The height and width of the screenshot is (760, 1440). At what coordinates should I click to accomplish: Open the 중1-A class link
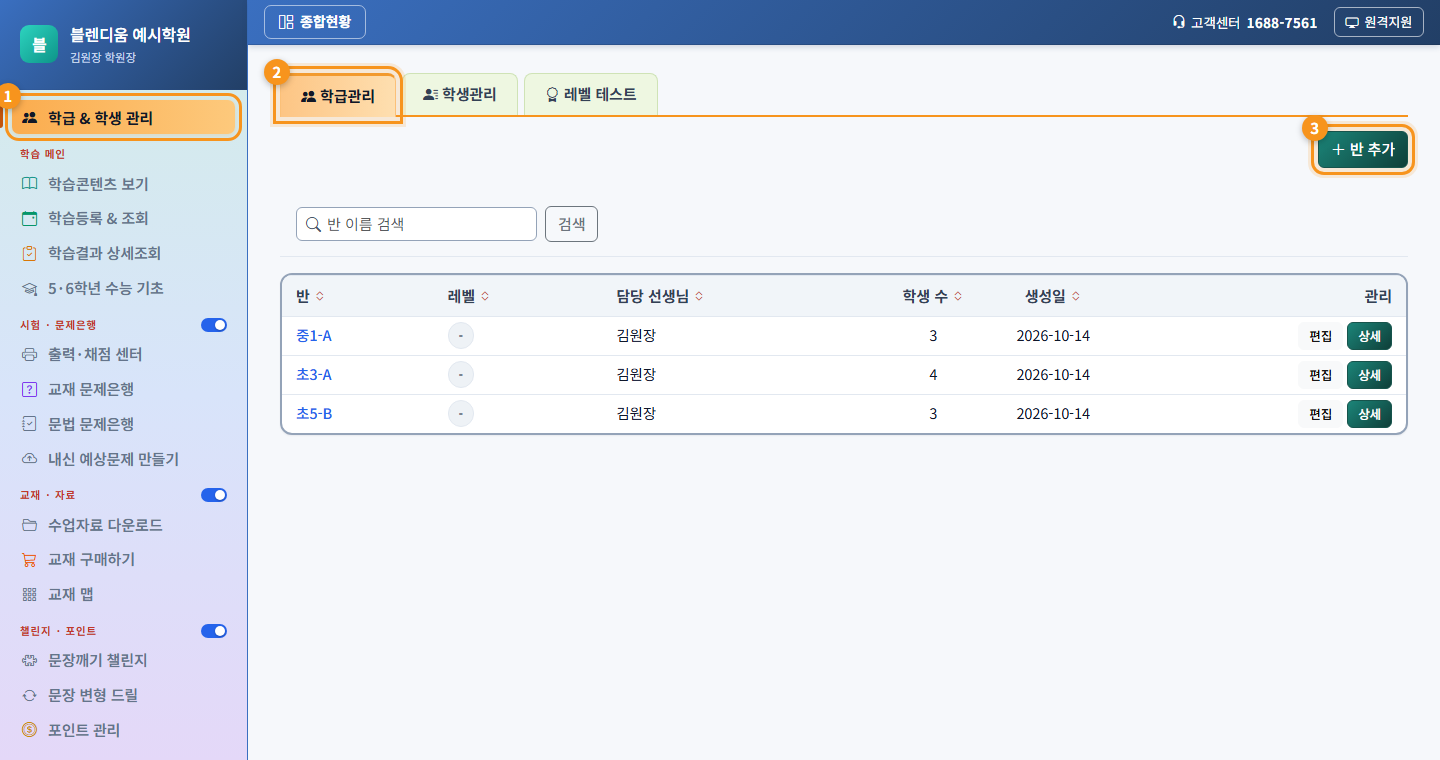tap(314, 336)
